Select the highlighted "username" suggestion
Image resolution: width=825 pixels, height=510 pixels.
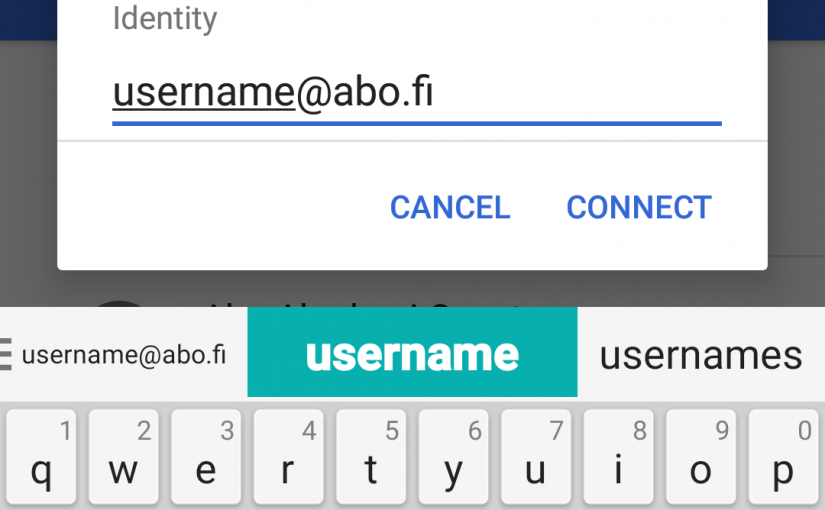tap(412, 352)
